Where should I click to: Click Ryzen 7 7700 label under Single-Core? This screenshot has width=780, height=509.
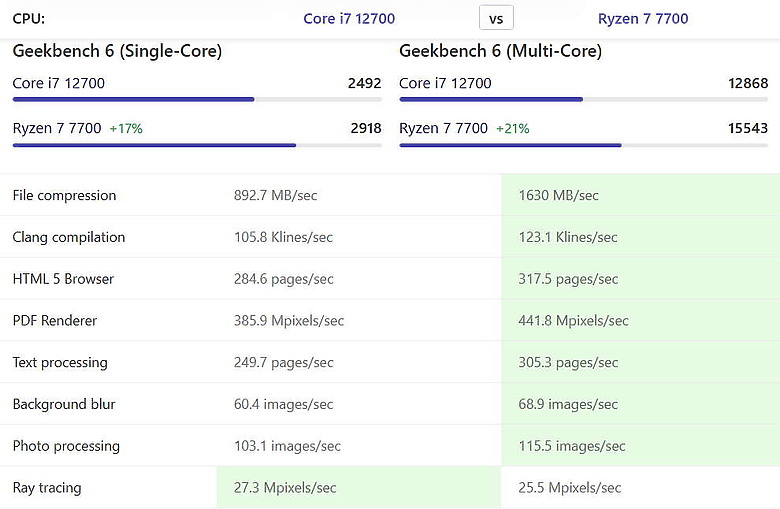click(57, 128)
